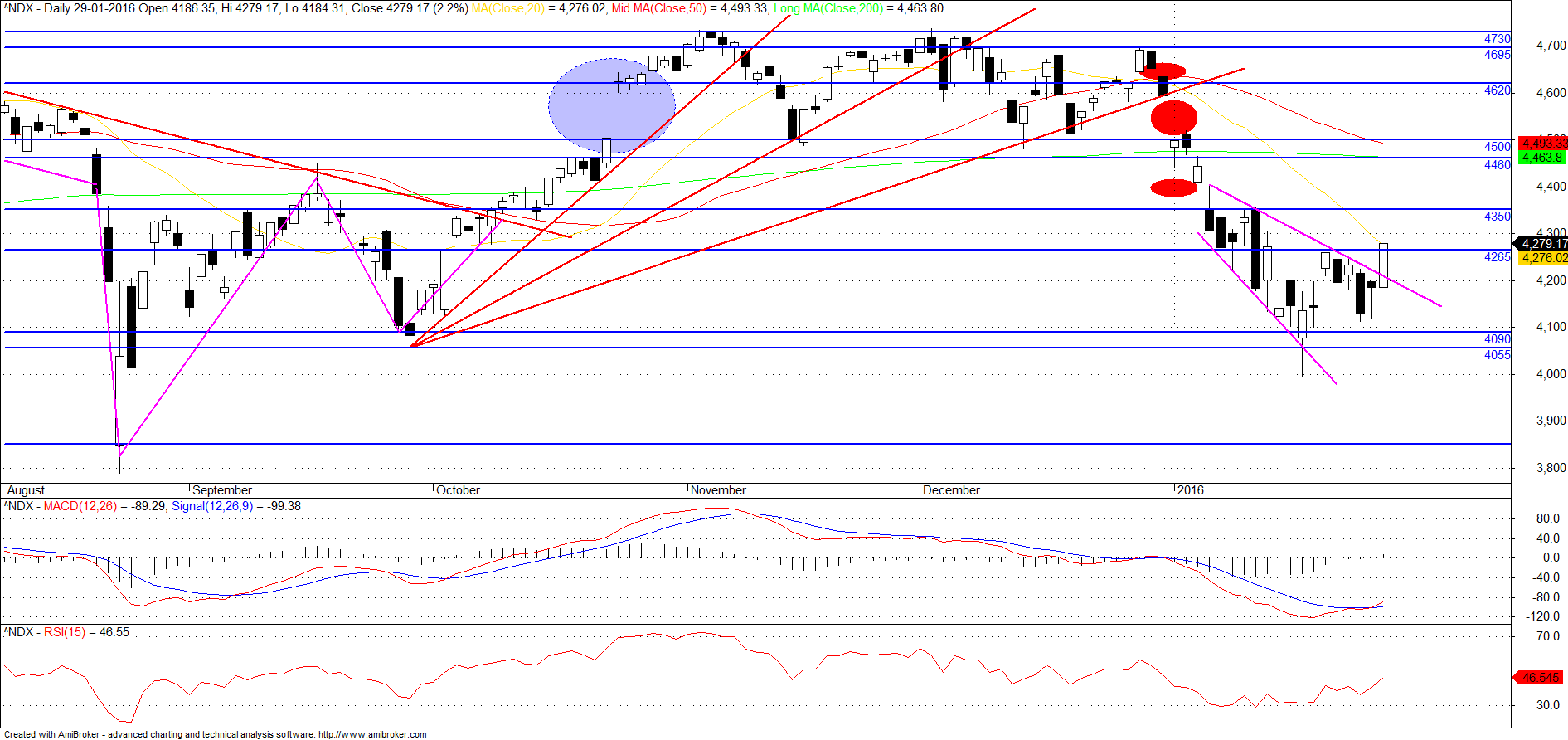1568x740 pixels.
Task: Click the 4090 support level label
Action: [1497, 339]
